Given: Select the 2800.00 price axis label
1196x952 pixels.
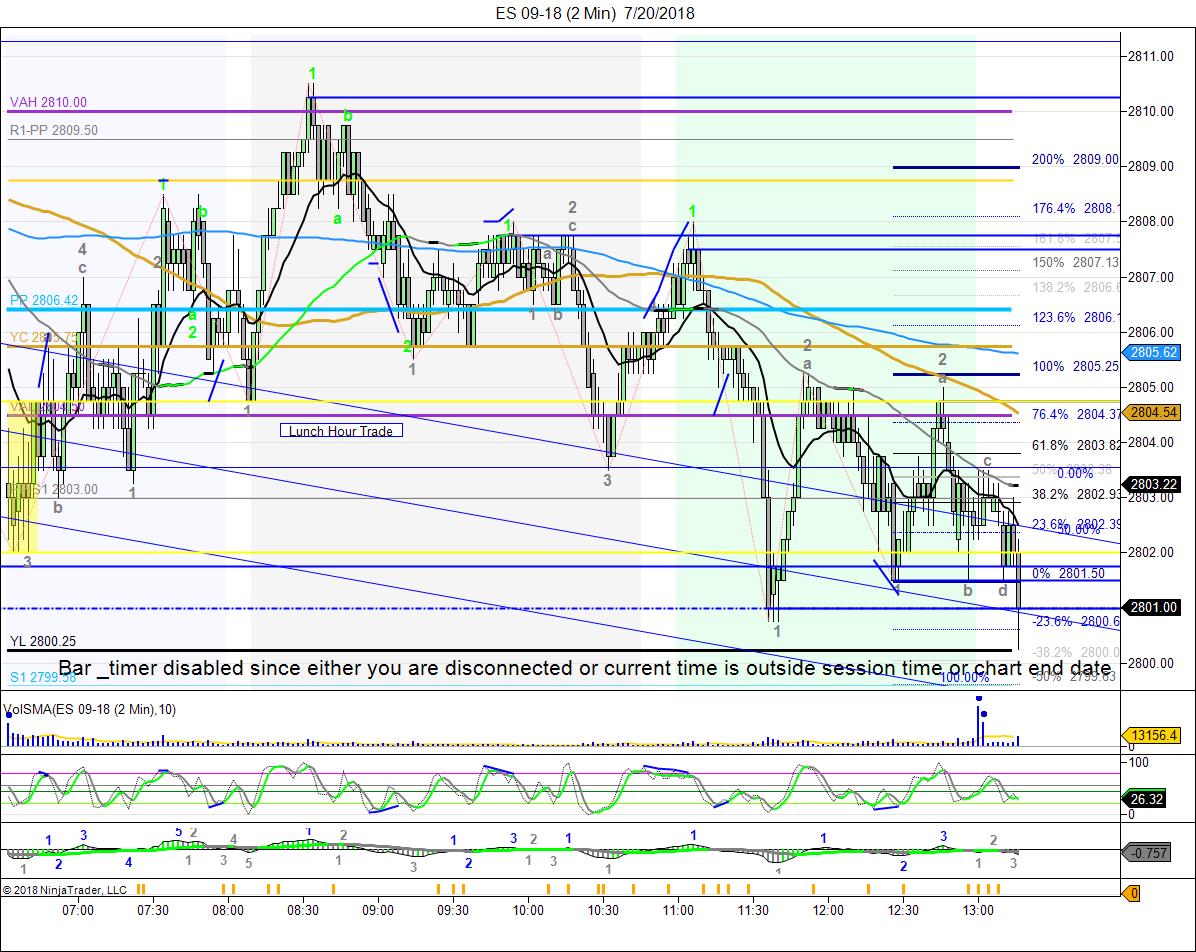Looking at the screenshot, I should 1151,663.
